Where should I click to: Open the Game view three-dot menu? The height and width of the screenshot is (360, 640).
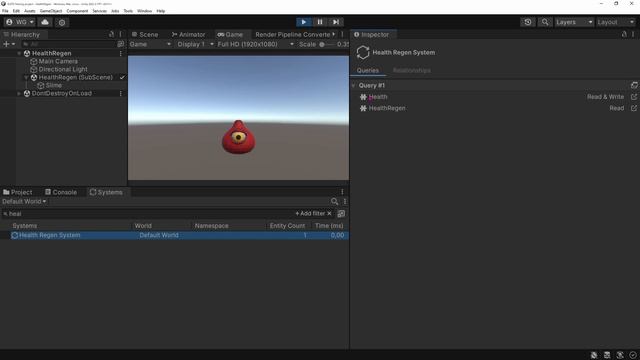[x=342, y=34]
